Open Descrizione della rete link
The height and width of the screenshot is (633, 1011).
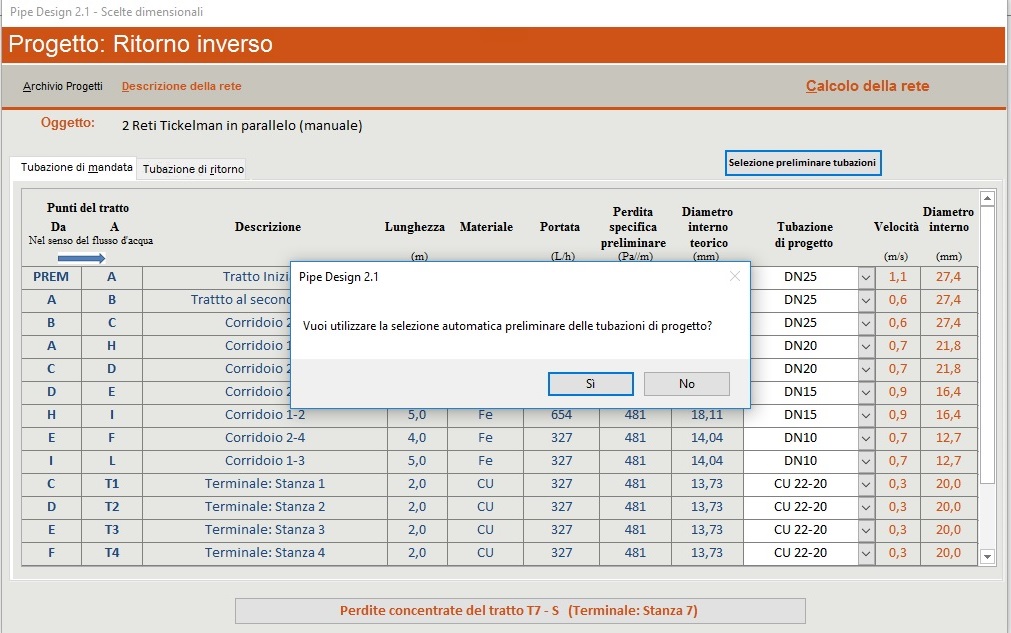click(181, 86)
